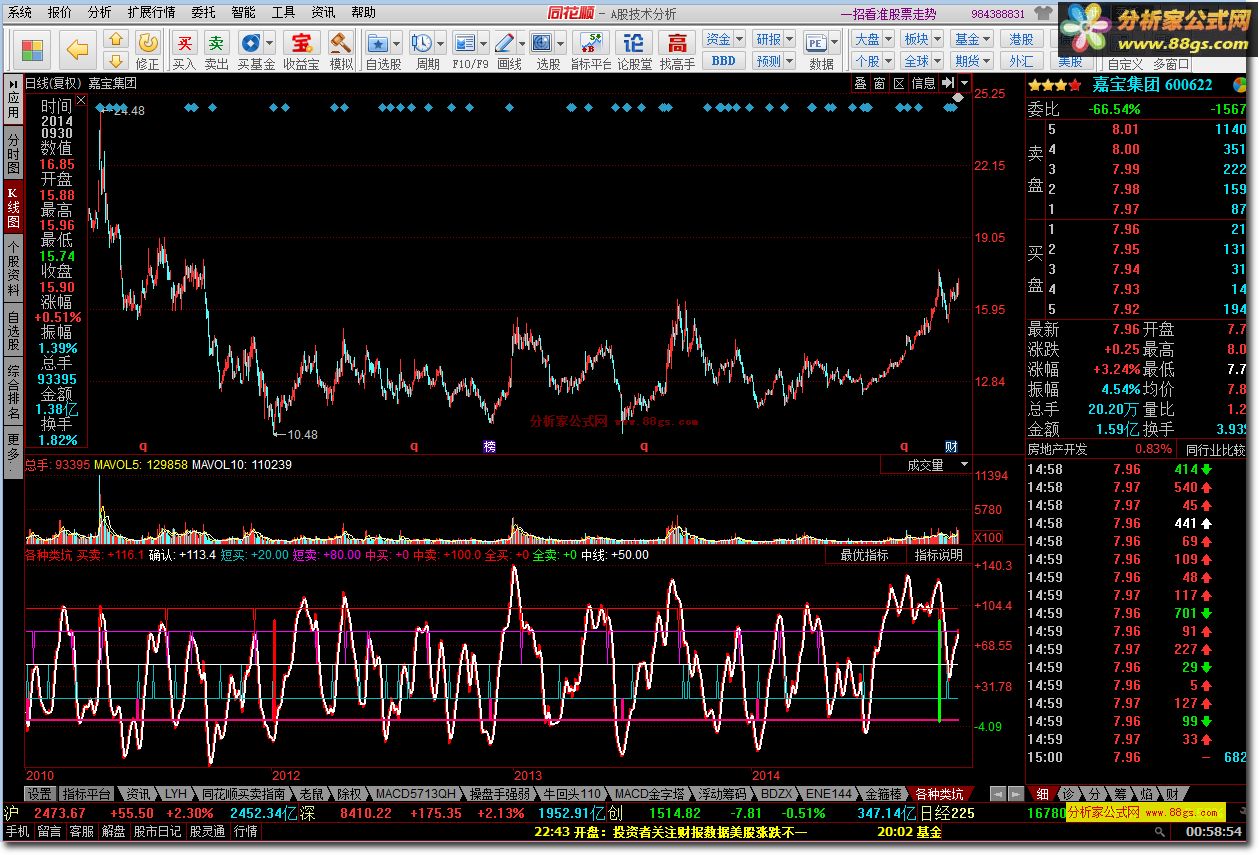This screenshot has width=1260, height=855.
Task: Click the 买入 buy icon
Action: 185,50
